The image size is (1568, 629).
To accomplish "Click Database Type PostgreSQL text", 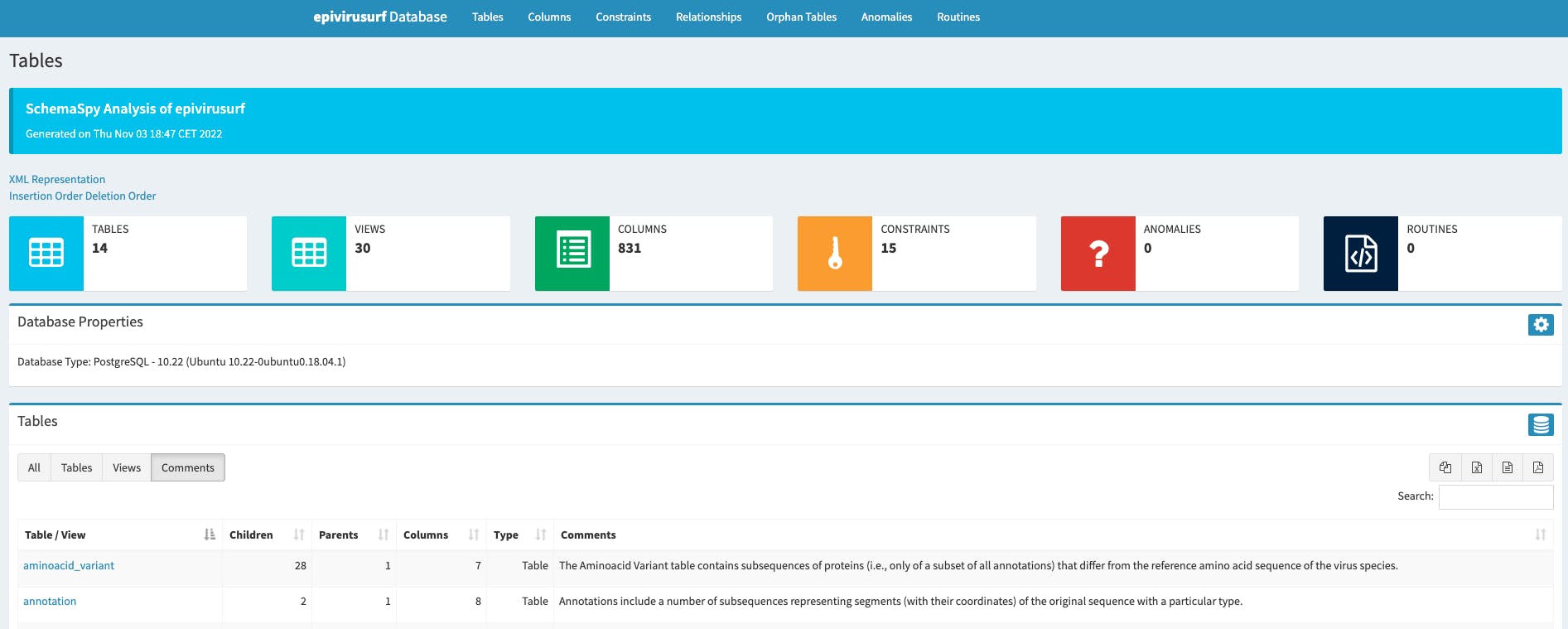I will (x=181, y=361).
